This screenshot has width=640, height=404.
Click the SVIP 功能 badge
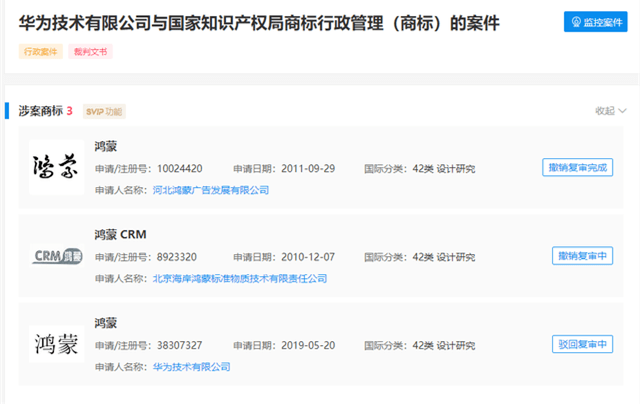coord(104,111)
